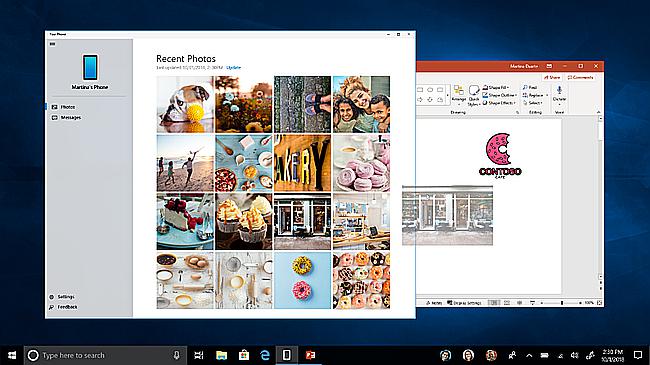
Task: Collapse the PowerPoint ribbon
Action: click(x=598, y=112)
